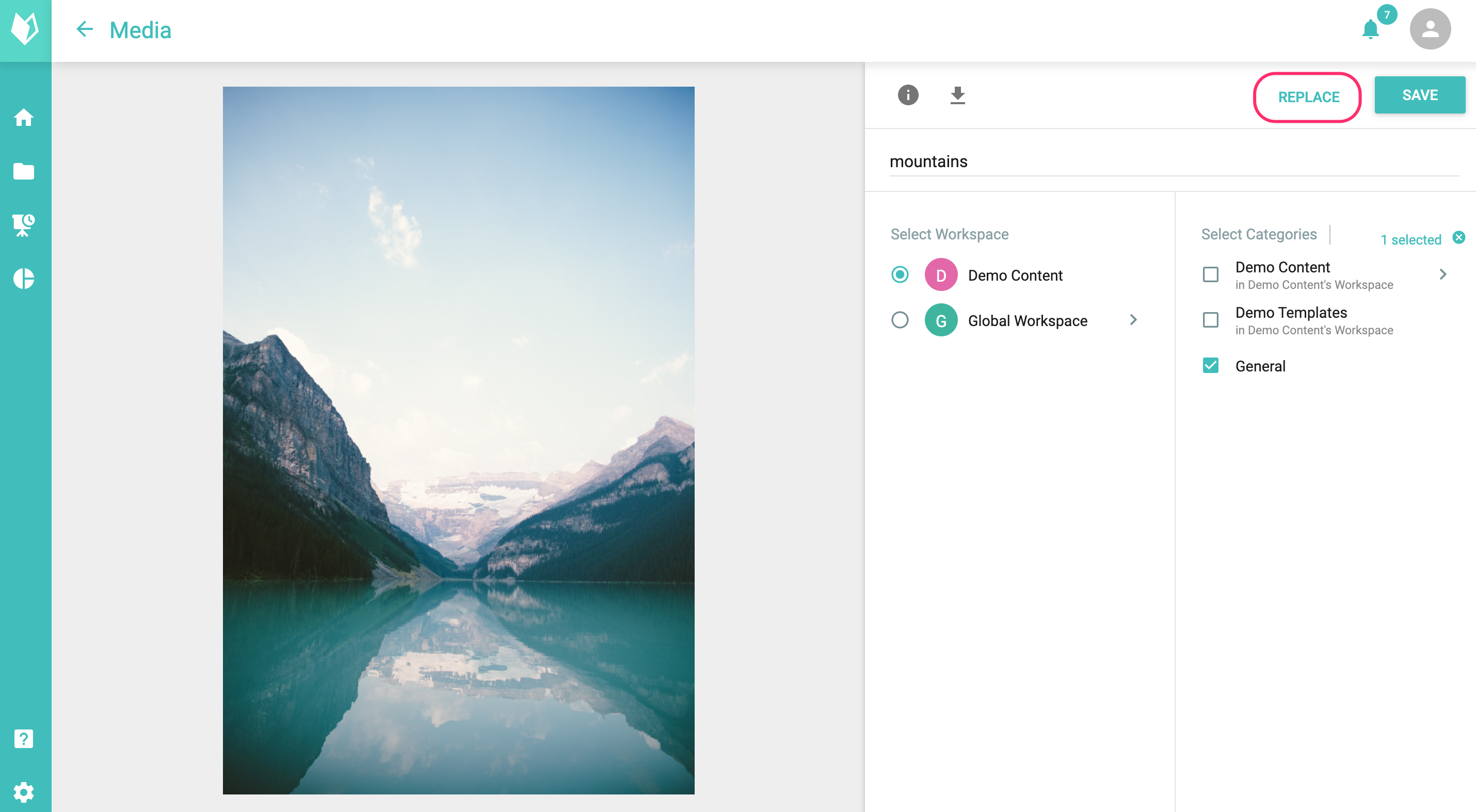This screenshot has height=812, width=1476.
Task: Open the presentations icon in sidebar
Action: point(24,225)
